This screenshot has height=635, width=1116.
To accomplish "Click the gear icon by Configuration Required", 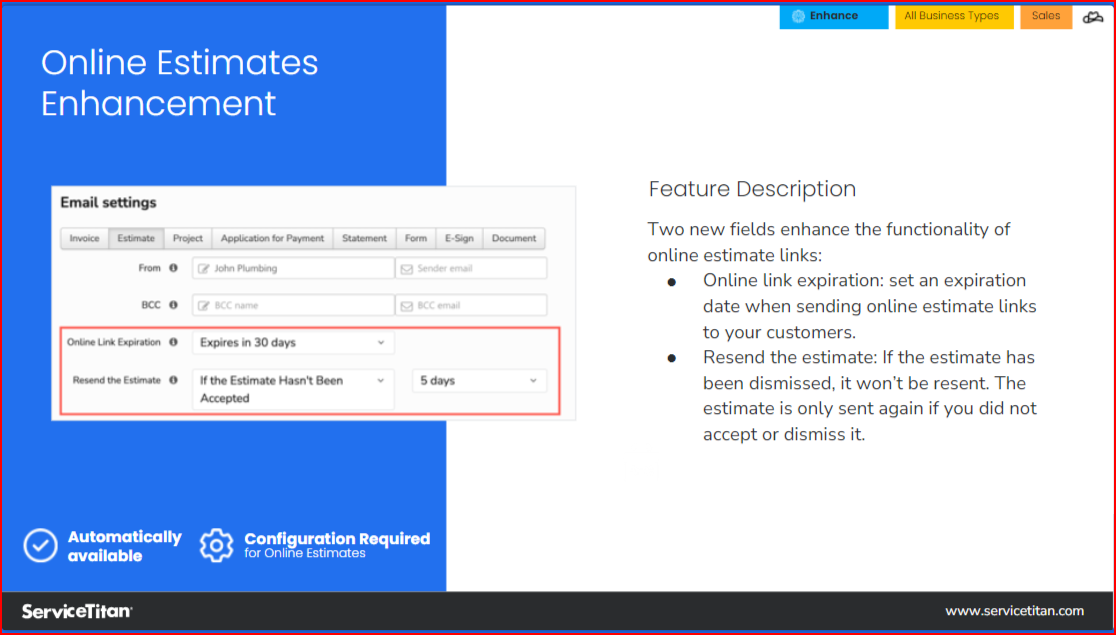I will (x=216, y=546).
